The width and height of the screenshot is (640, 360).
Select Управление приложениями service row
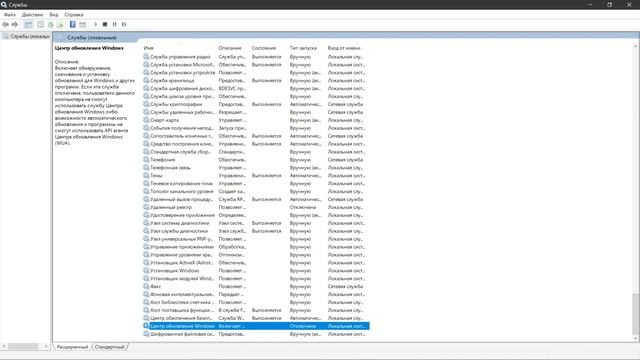tap(256, 247)
